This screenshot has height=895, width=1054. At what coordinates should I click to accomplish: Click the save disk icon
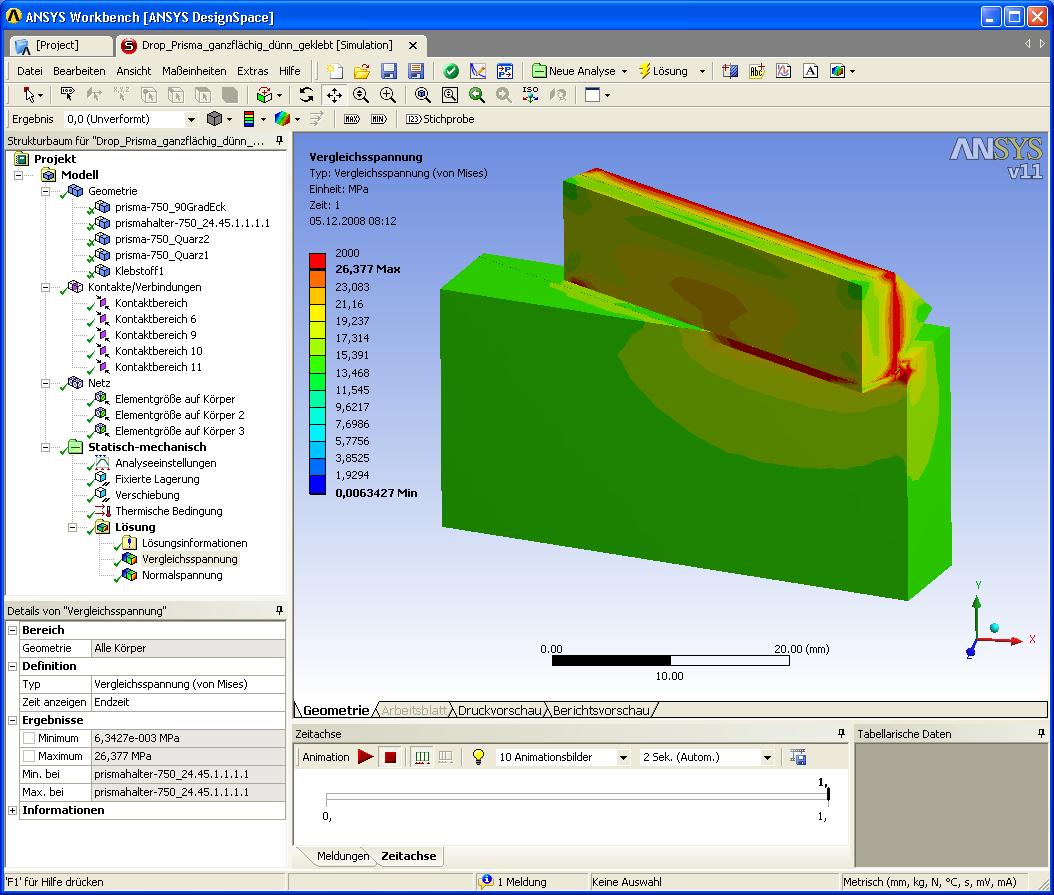click(x=389, y=71)
